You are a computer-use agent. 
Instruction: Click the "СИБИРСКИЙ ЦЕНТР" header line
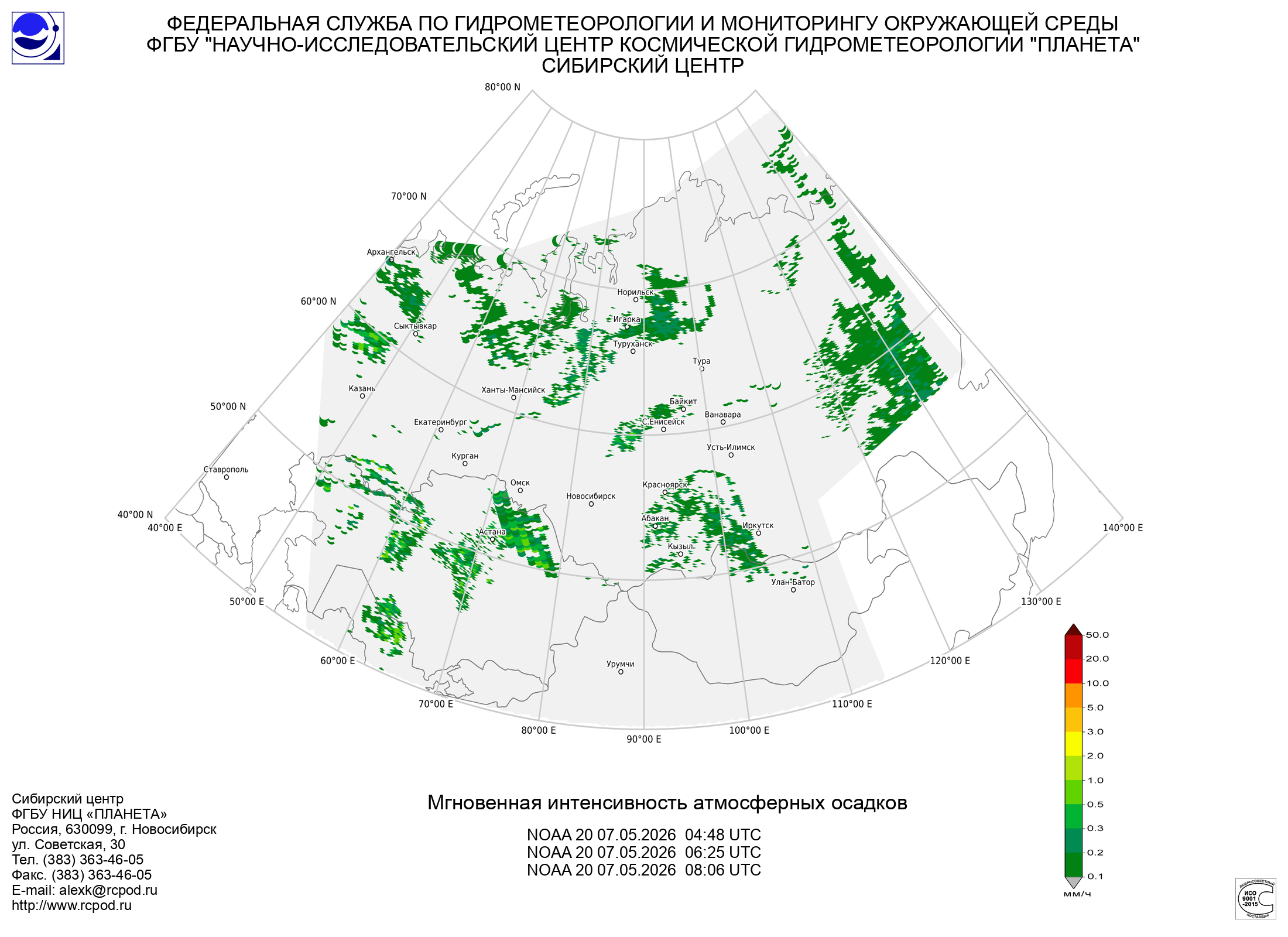click(x=643, y=66)
